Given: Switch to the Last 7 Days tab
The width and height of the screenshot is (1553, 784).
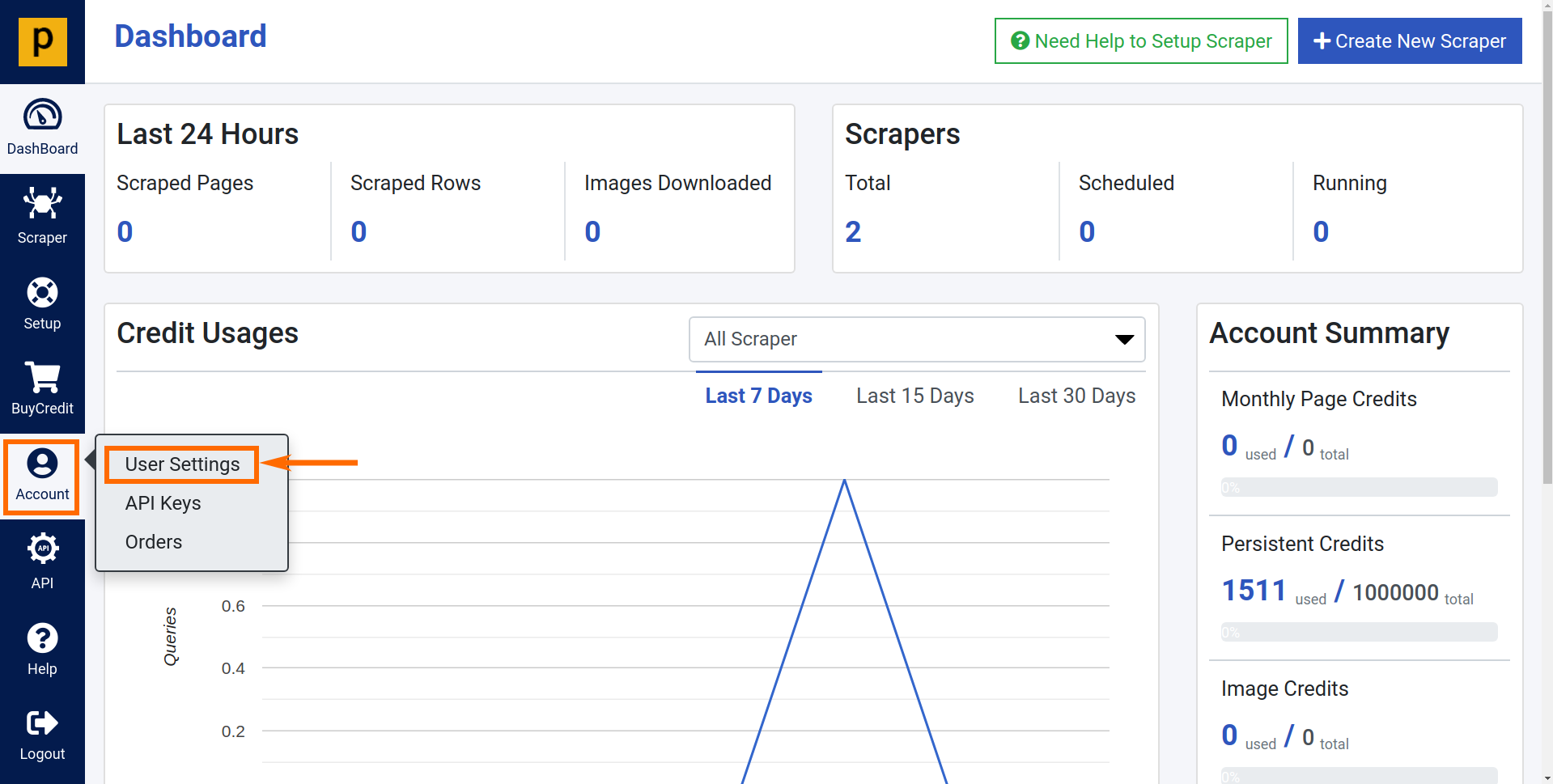Looking at the screenshot, I should (758, 396).
